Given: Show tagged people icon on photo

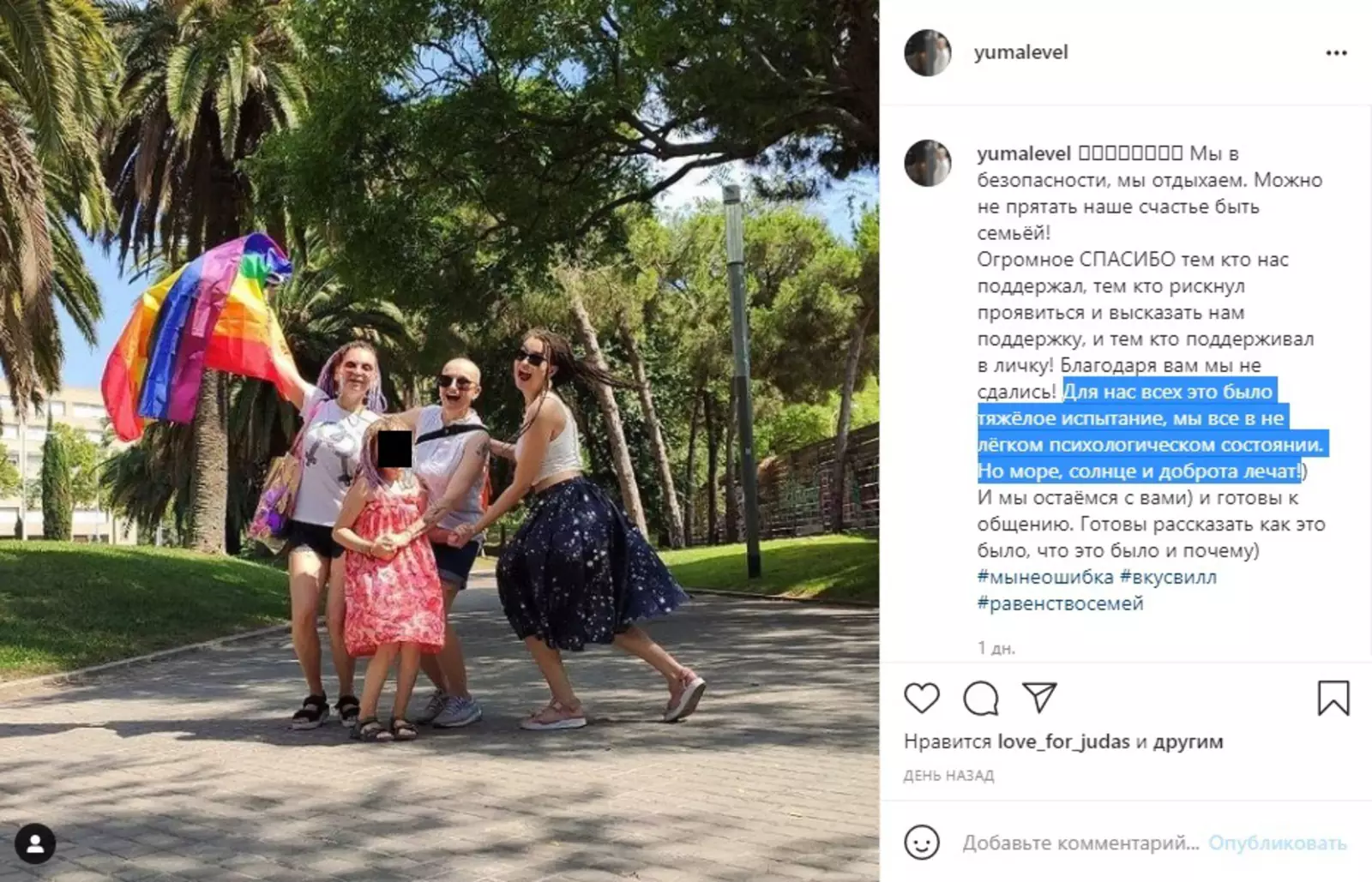Looking at the screenshot, I should [x=35, y=844].
